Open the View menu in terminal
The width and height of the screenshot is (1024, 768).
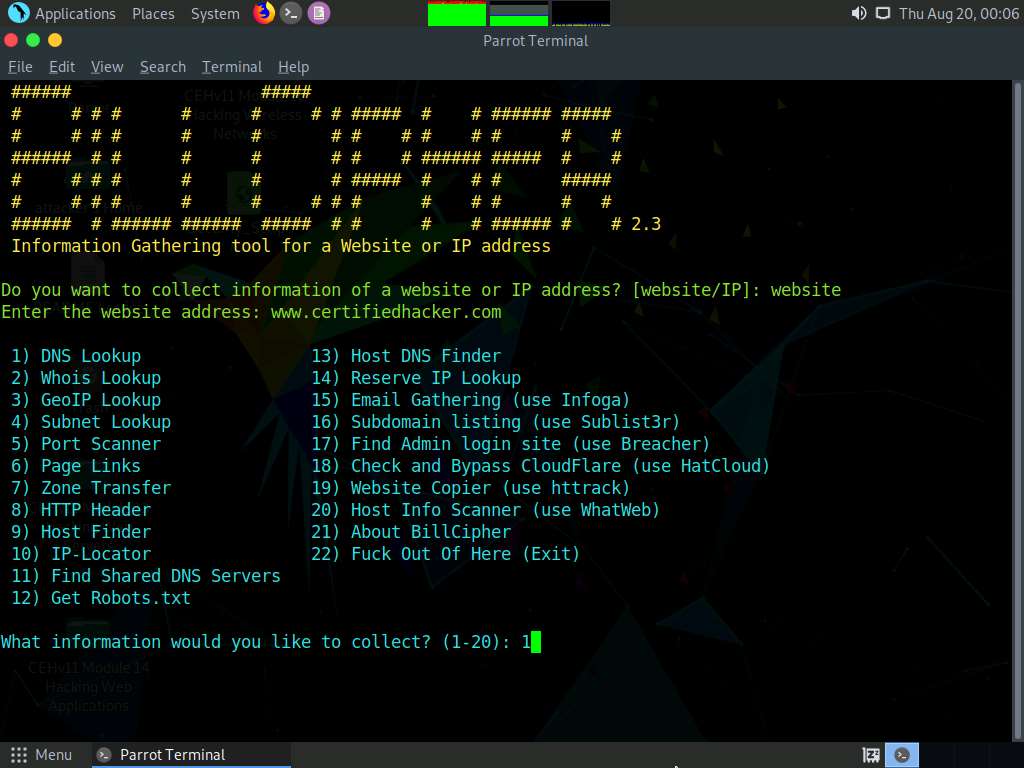[107, 67]
